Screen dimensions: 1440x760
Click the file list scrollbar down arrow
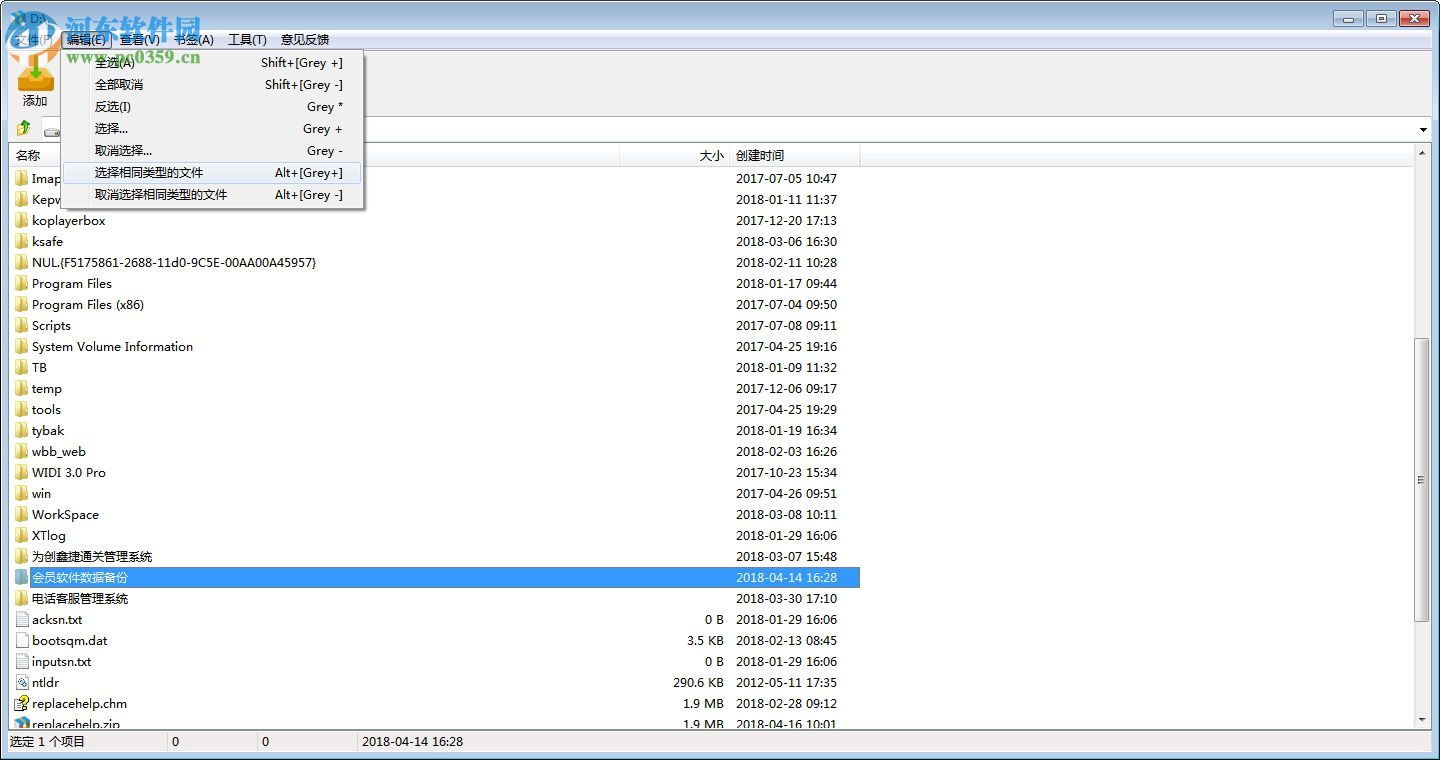tap(1422, 720)
